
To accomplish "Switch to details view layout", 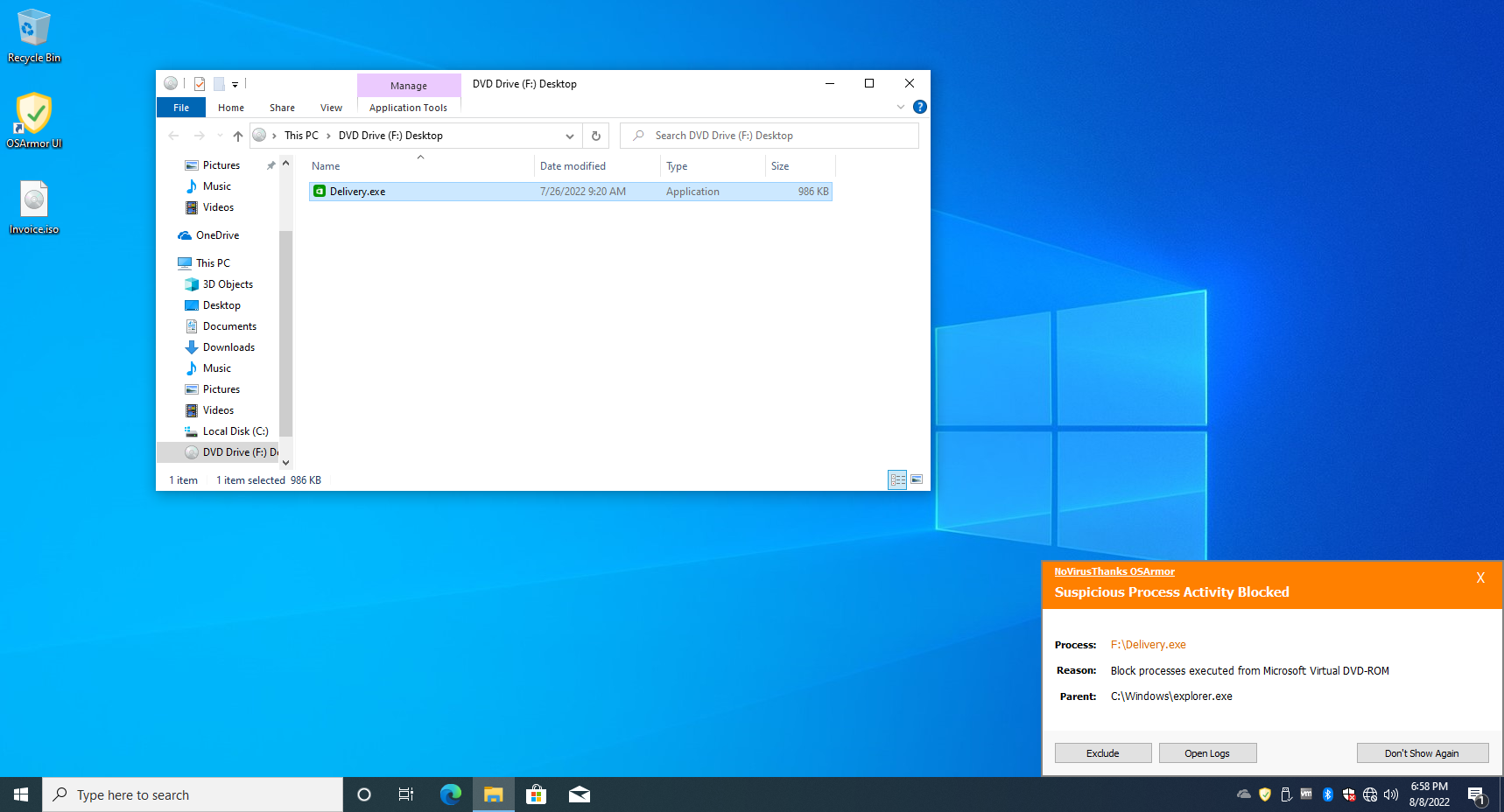I will point(897,479).
